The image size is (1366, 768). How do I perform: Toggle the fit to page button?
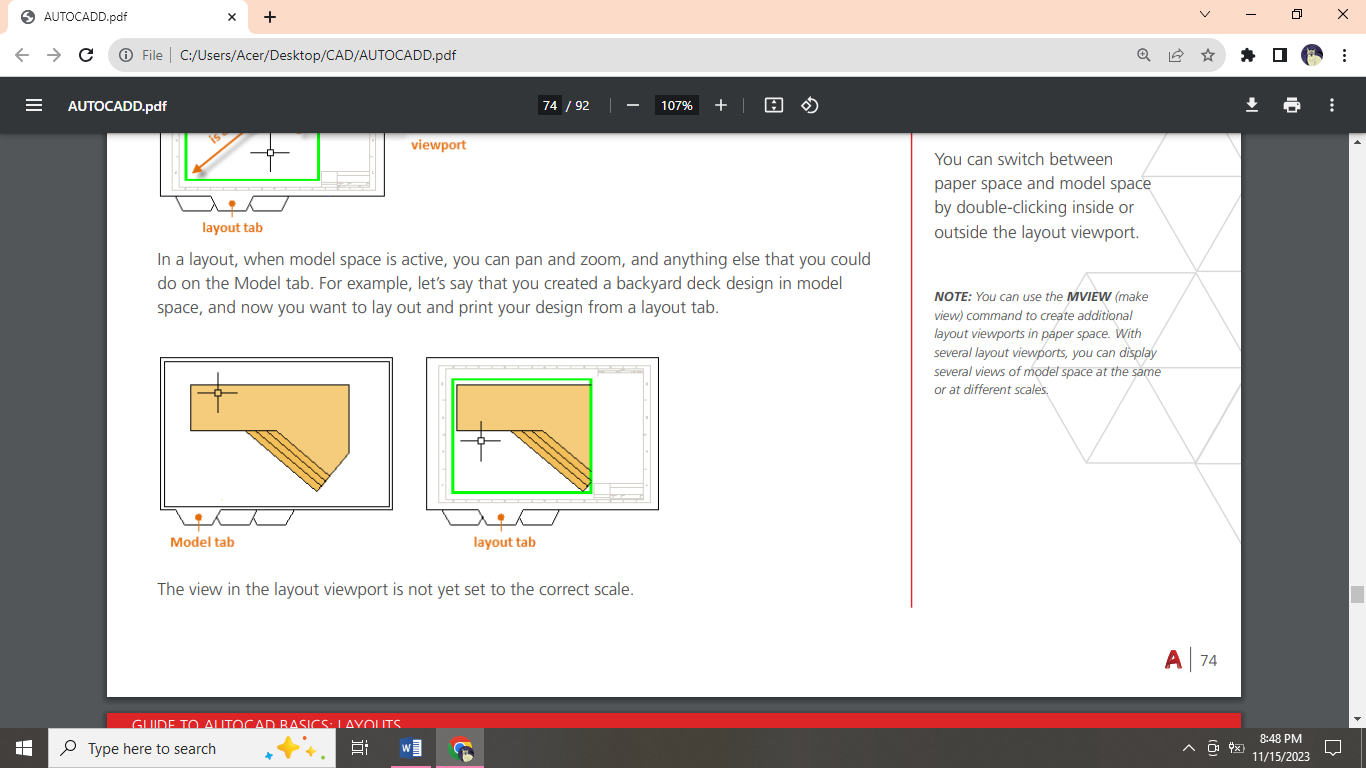(773, 105)
